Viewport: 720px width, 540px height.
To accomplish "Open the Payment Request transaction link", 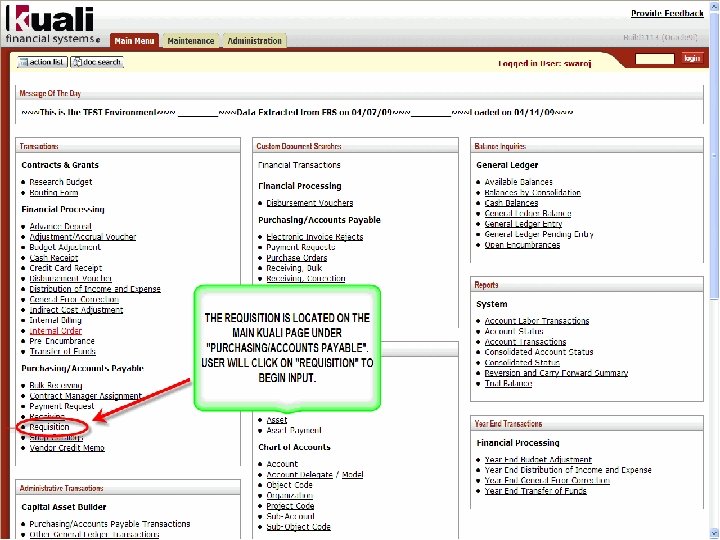I will 62,406.
